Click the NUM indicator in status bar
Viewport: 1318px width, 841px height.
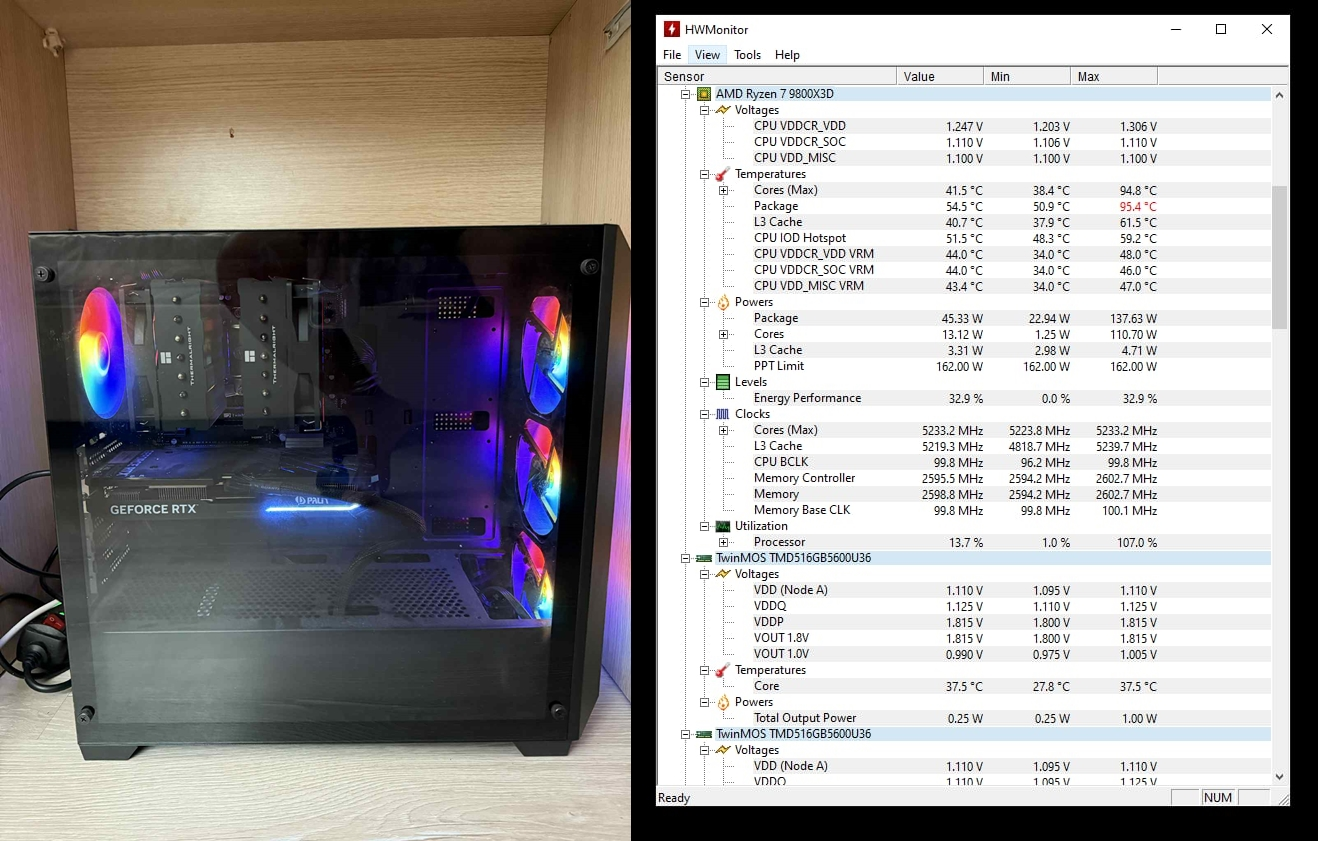(1218, 798)
